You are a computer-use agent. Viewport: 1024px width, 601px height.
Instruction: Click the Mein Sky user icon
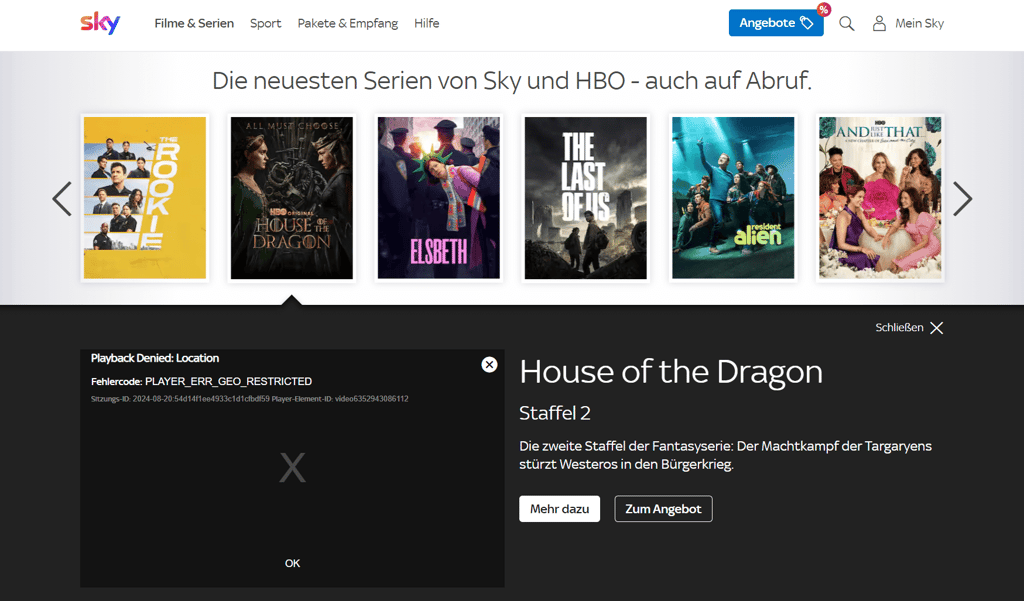coord(879,24)
